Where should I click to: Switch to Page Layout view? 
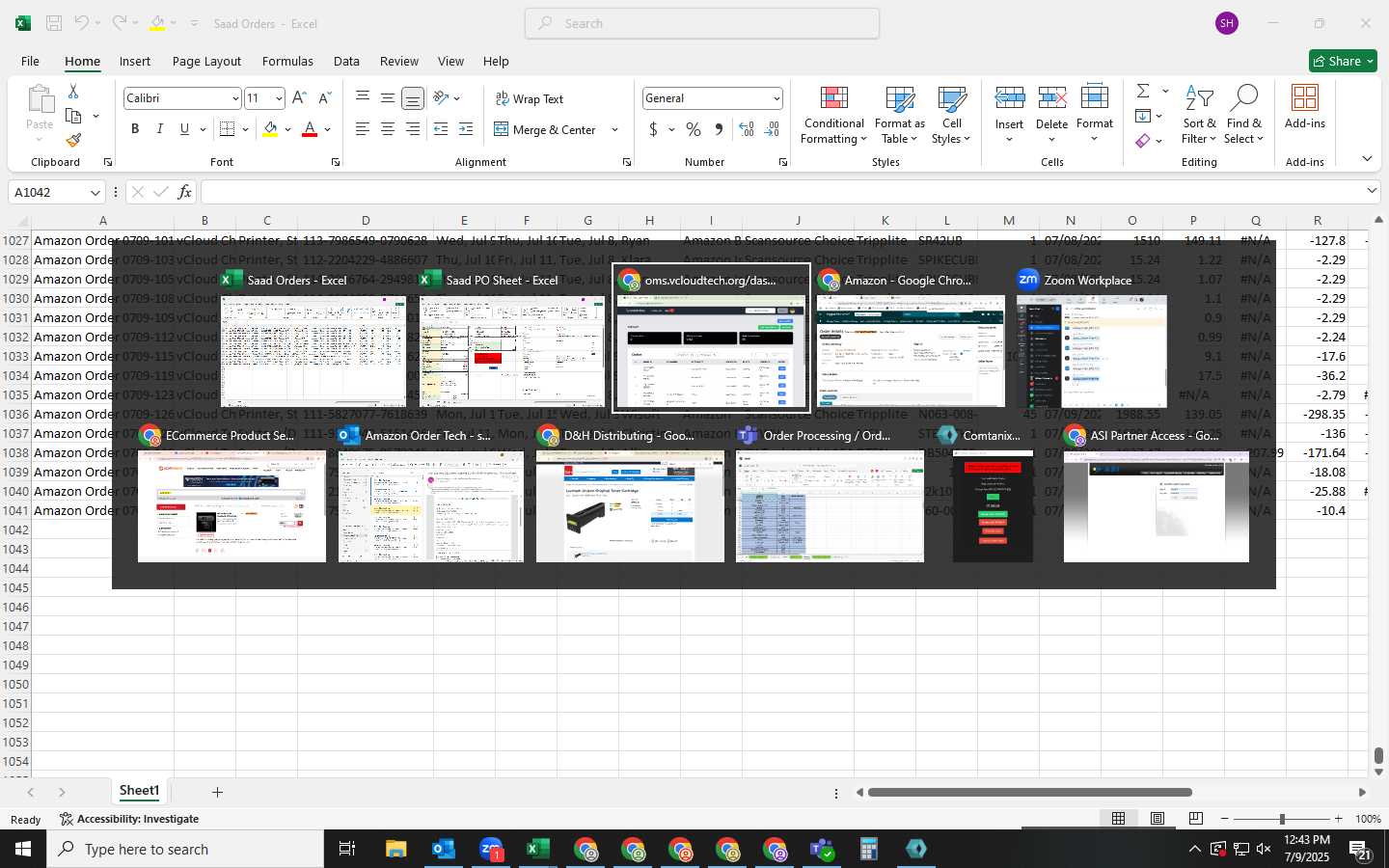[x=1157, y=819]
